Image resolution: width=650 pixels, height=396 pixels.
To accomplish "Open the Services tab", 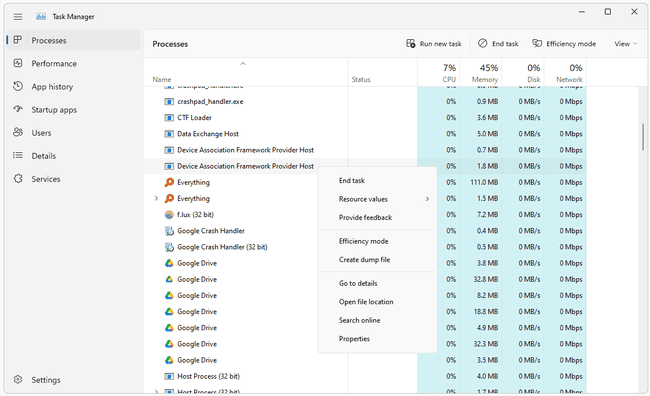I will click(73, 179).
